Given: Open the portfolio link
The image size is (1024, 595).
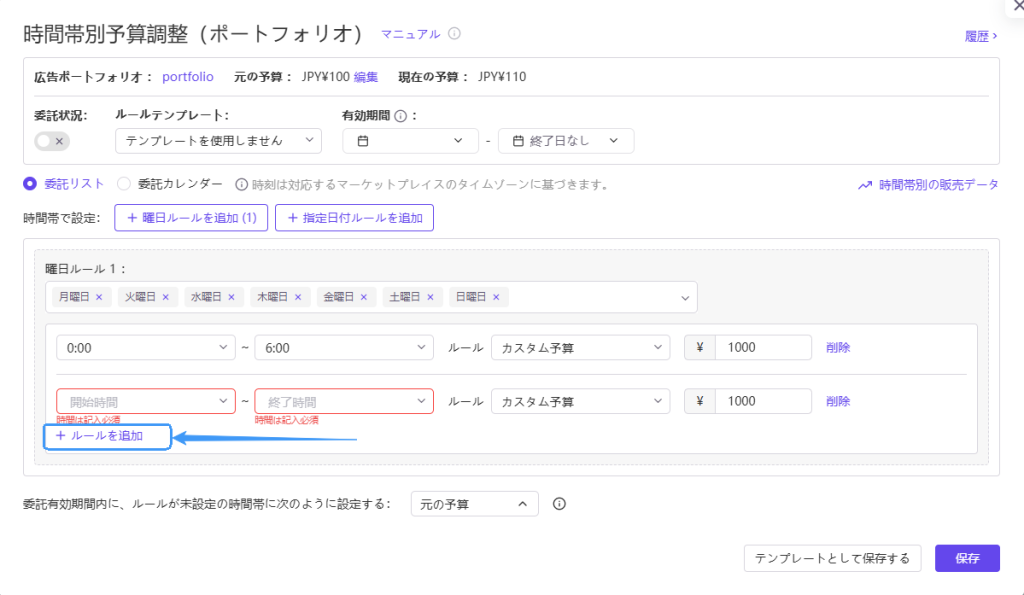Looking at the screenshot, I should click(187, 76).
